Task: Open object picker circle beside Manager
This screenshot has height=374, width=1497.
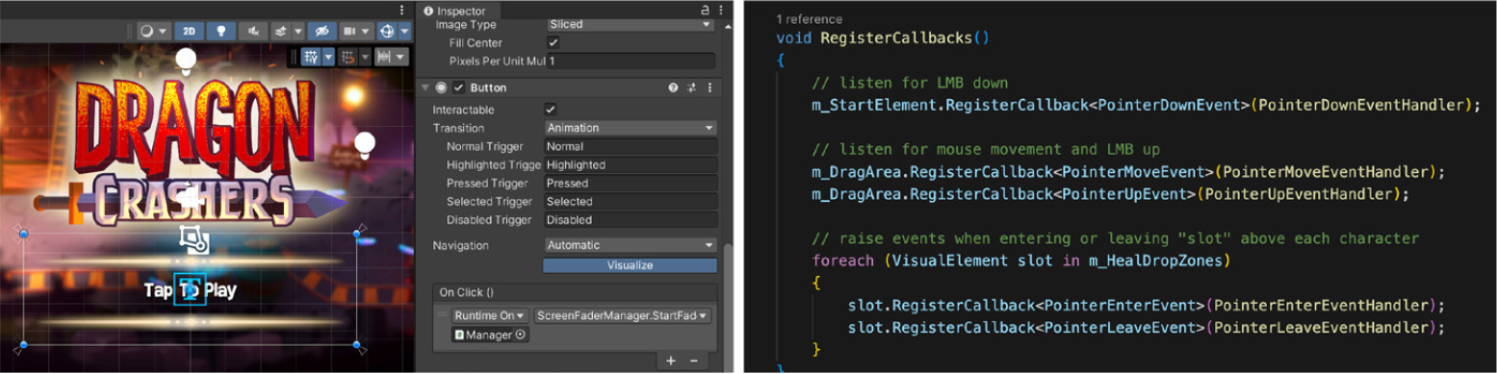Action: click(521, 335)
